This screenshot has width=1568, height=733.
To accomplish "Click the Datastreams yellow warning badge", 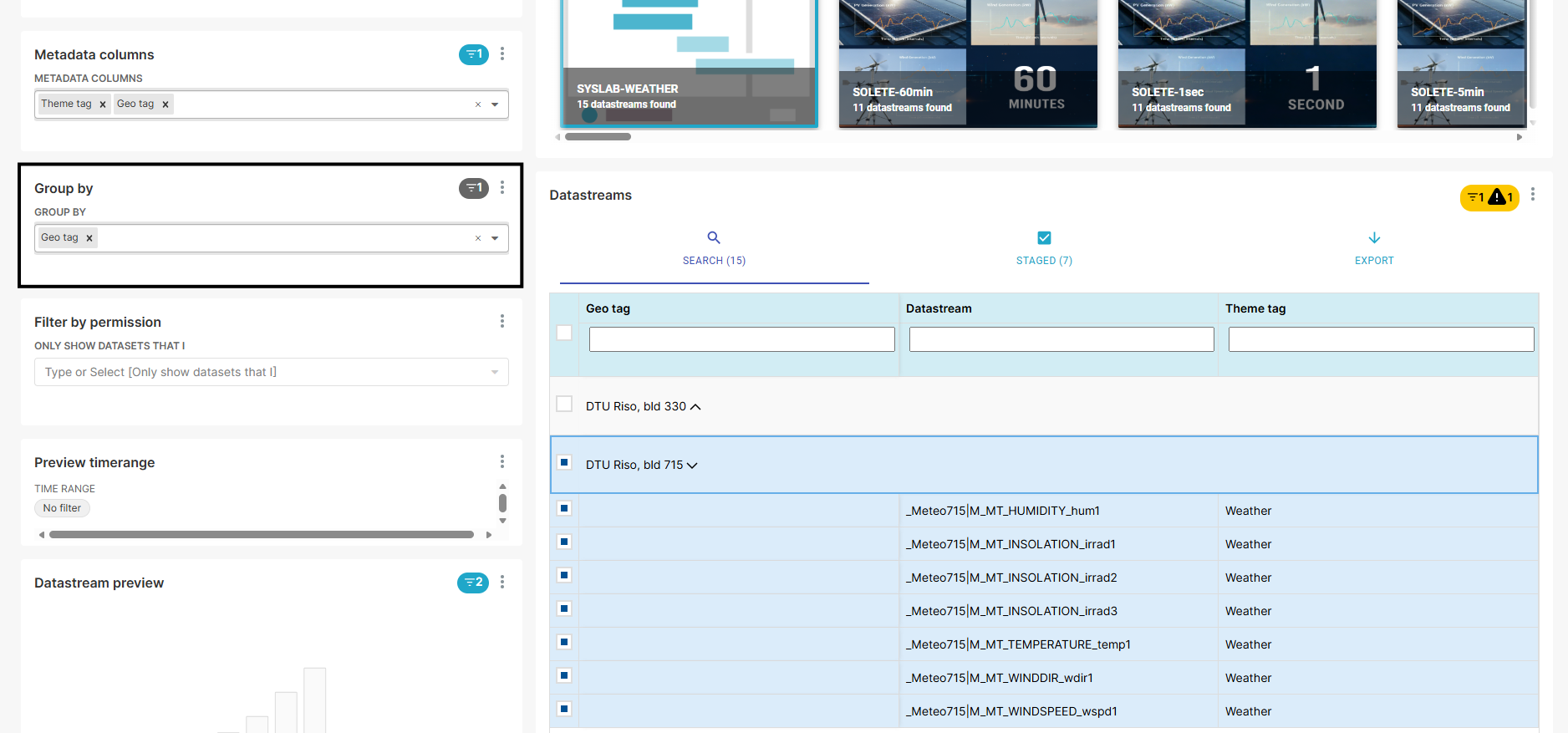I will 1489,197.
